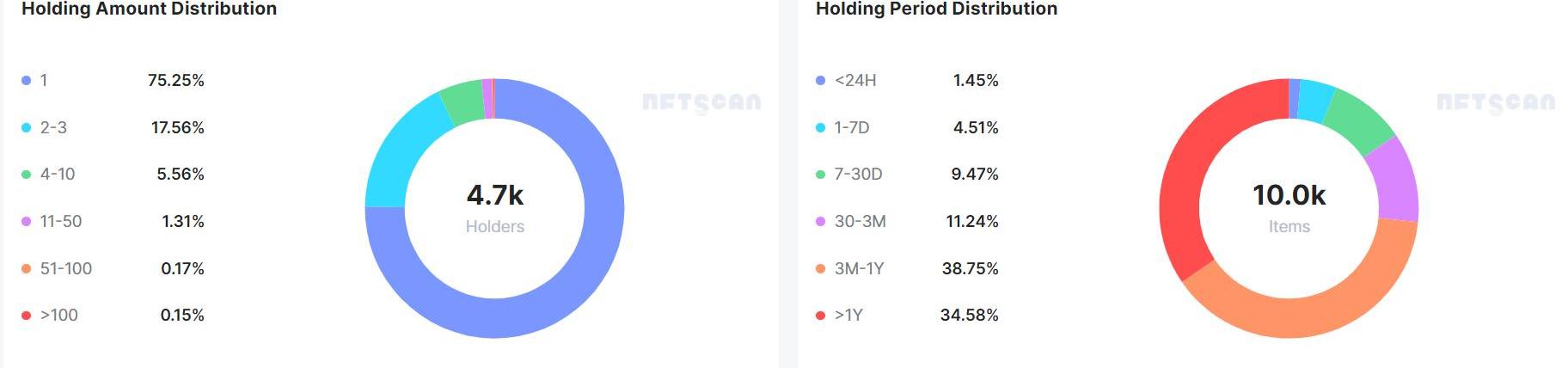Select the >1Y legend label
The height and width of the screenshot is (368, 1568).
(x=848, y=316)
